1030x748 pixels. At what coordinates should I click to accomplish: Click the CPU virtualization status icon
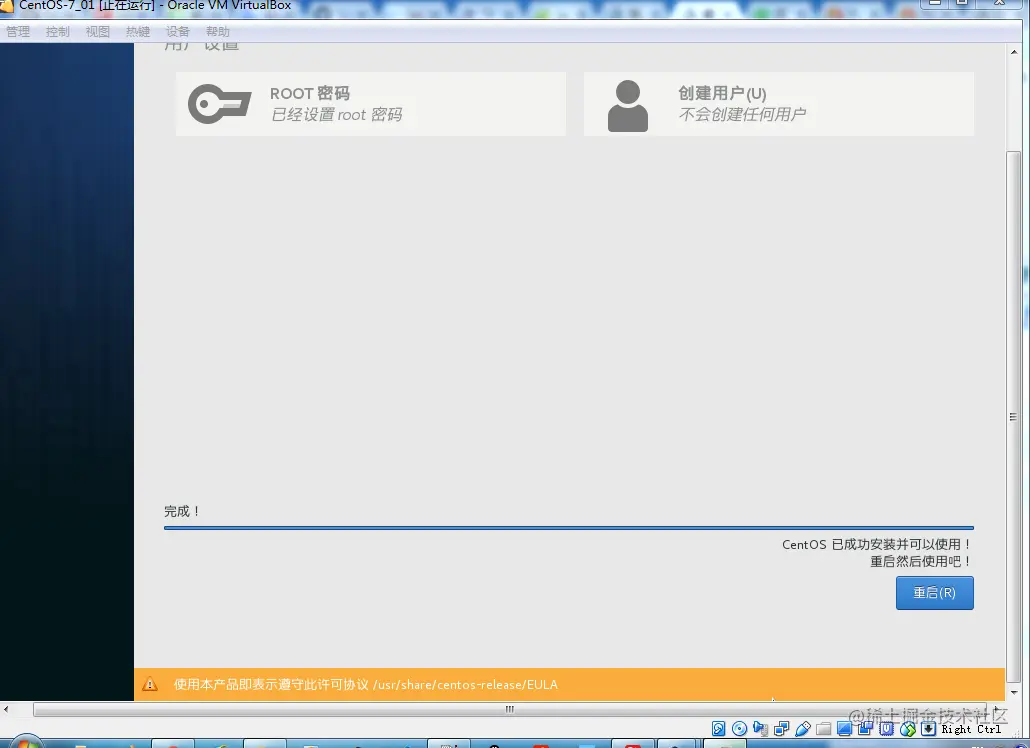[x=886, y=728]
